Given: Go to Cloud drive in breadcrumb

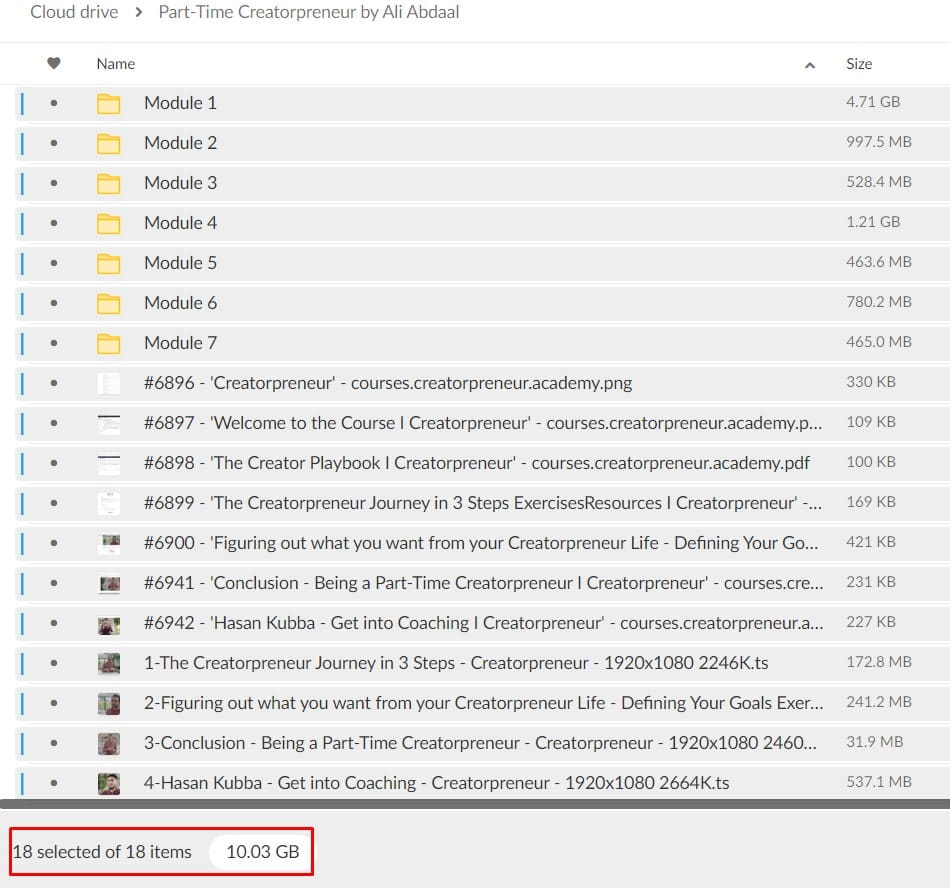Looking at the screenshot, I should [x=74, y=13].
